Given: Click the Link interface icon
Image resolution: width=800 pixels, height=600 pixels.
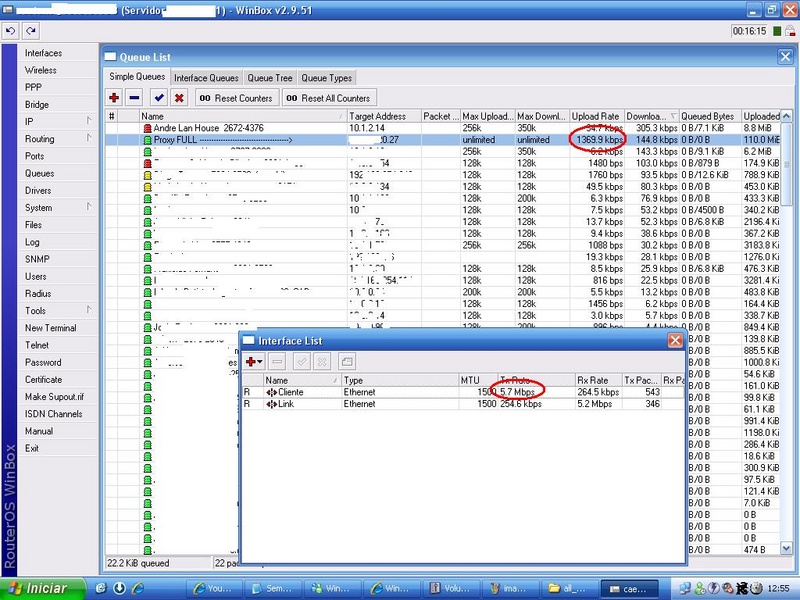Looking at the screenshot, I should coord(271,404).
